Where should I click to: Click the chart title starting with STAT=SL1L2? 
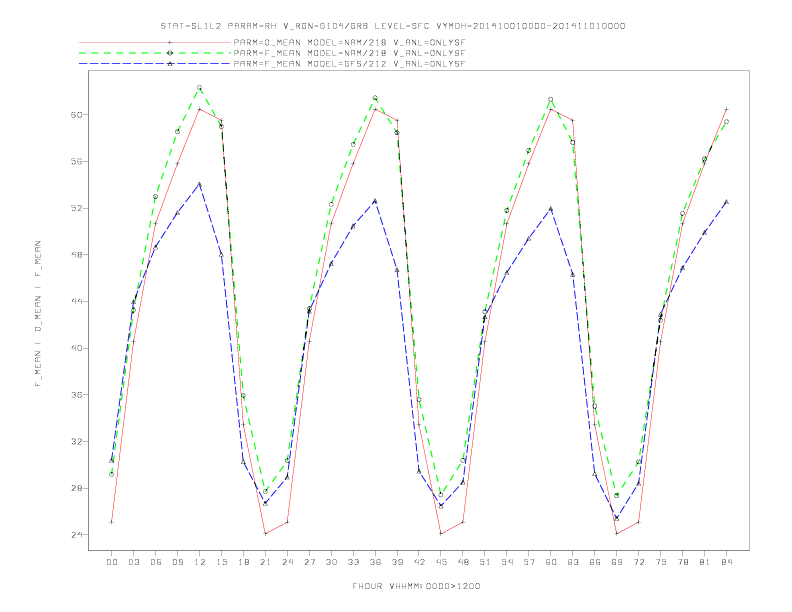[x=392, y=26]
